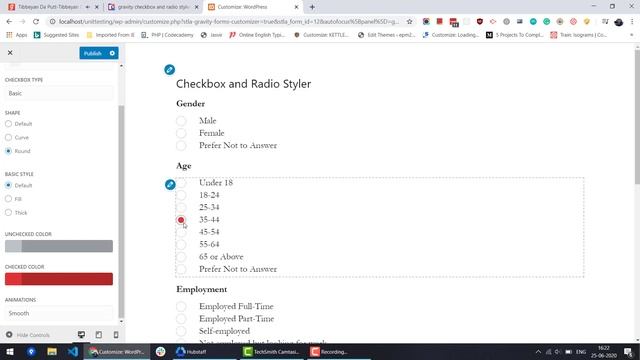Select the Self-employed option
This screenshot has width=640, height=360.
coord(181,331)
